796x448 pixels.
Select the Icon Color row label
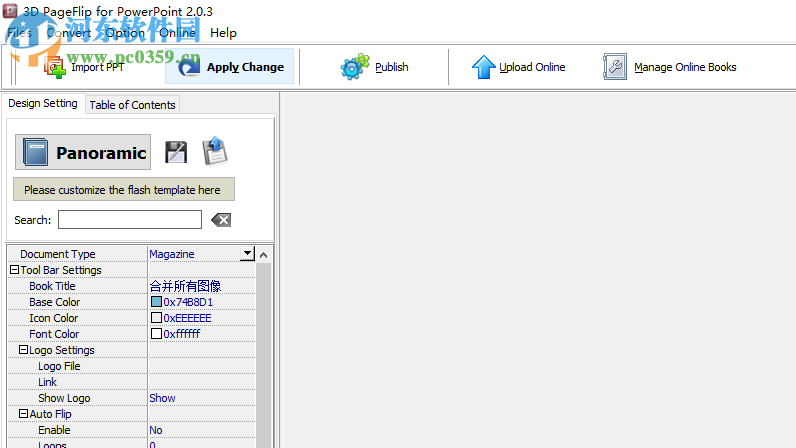click(x=53, y=318)
